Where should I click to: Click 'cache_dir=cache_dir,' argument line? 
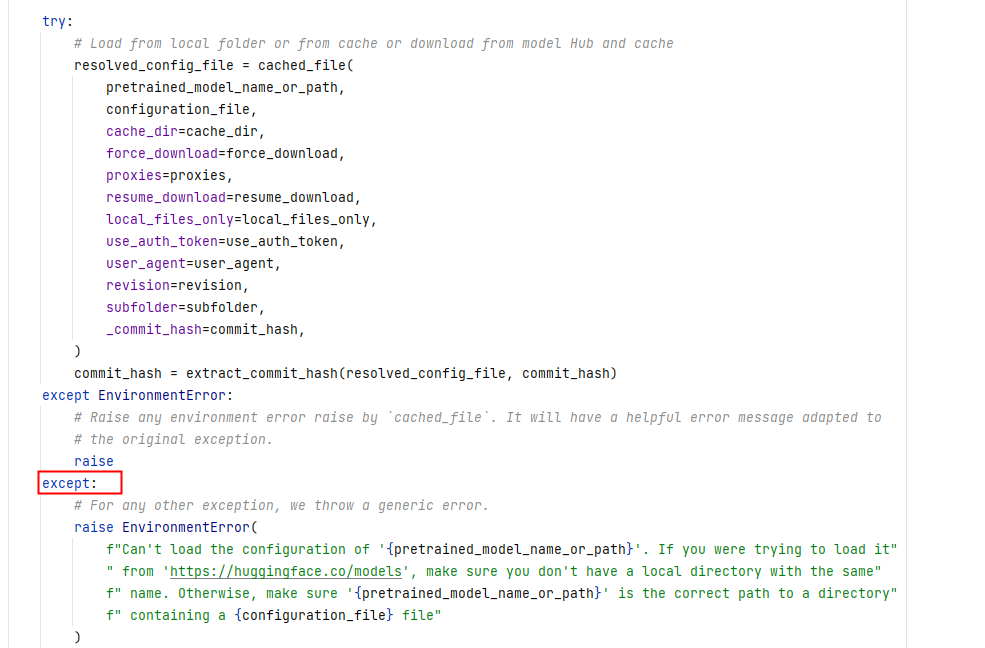click(185, 131)
